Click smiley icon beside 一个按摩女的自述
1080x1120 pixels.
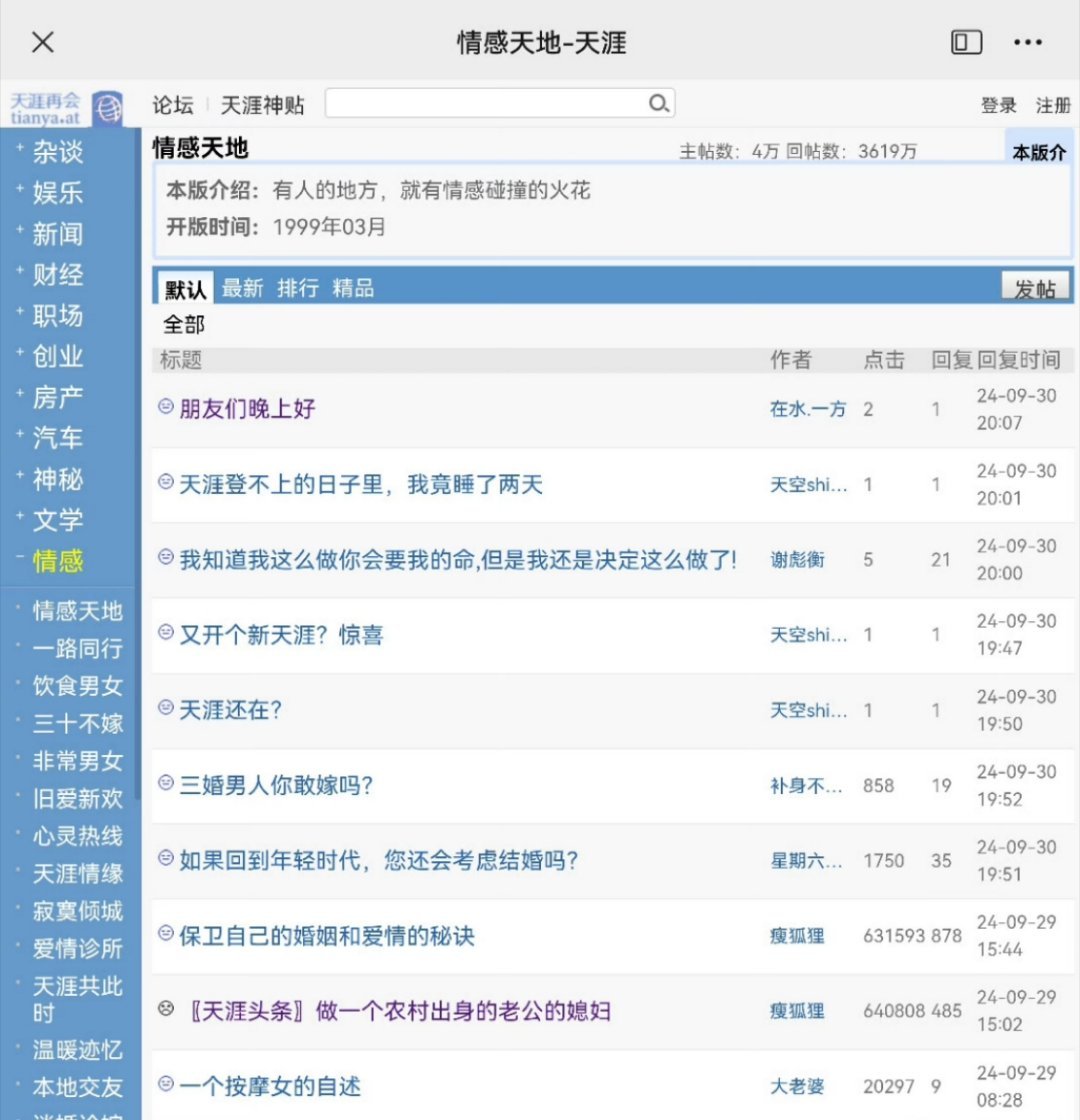point(166,1084)
